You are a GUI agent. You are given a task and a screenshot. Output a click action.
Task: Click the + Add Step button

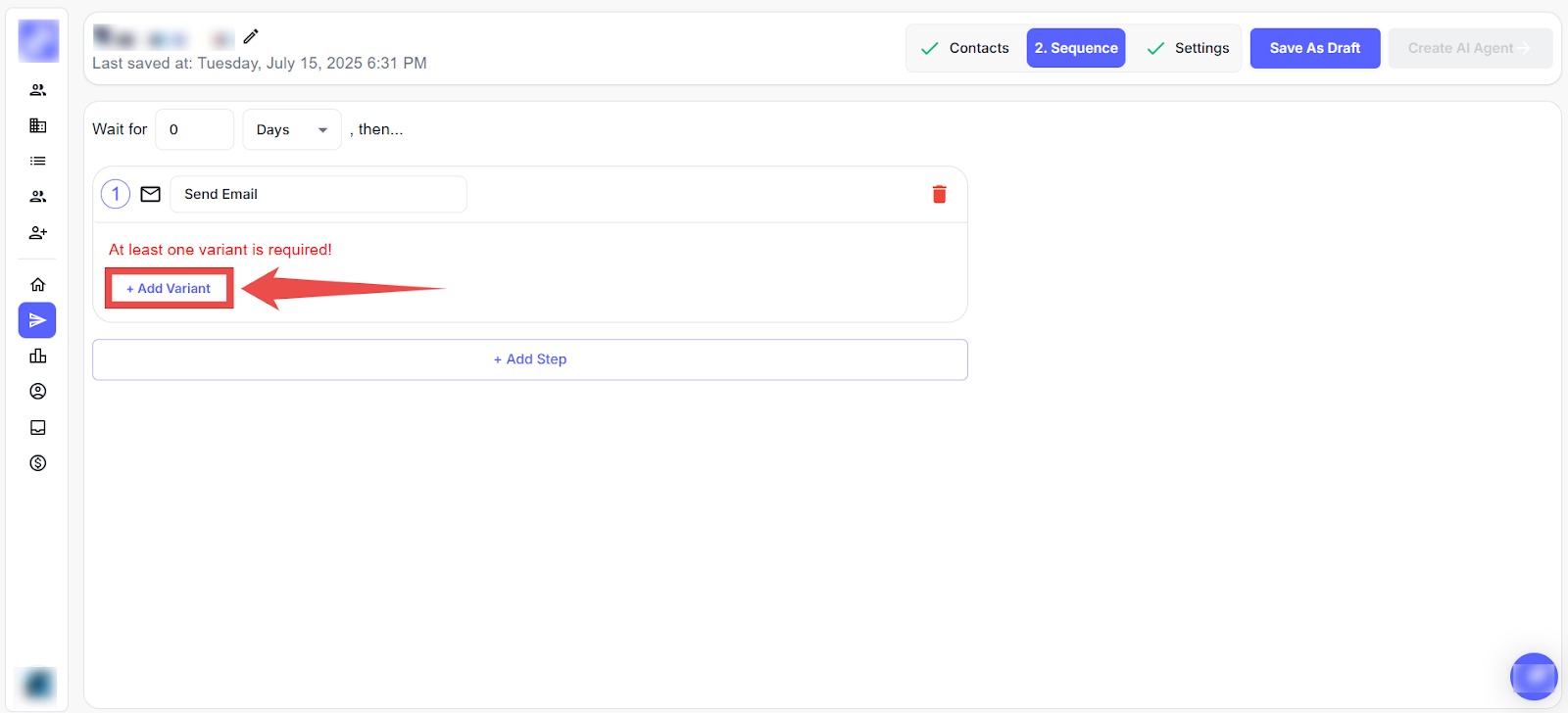point(530,359)
